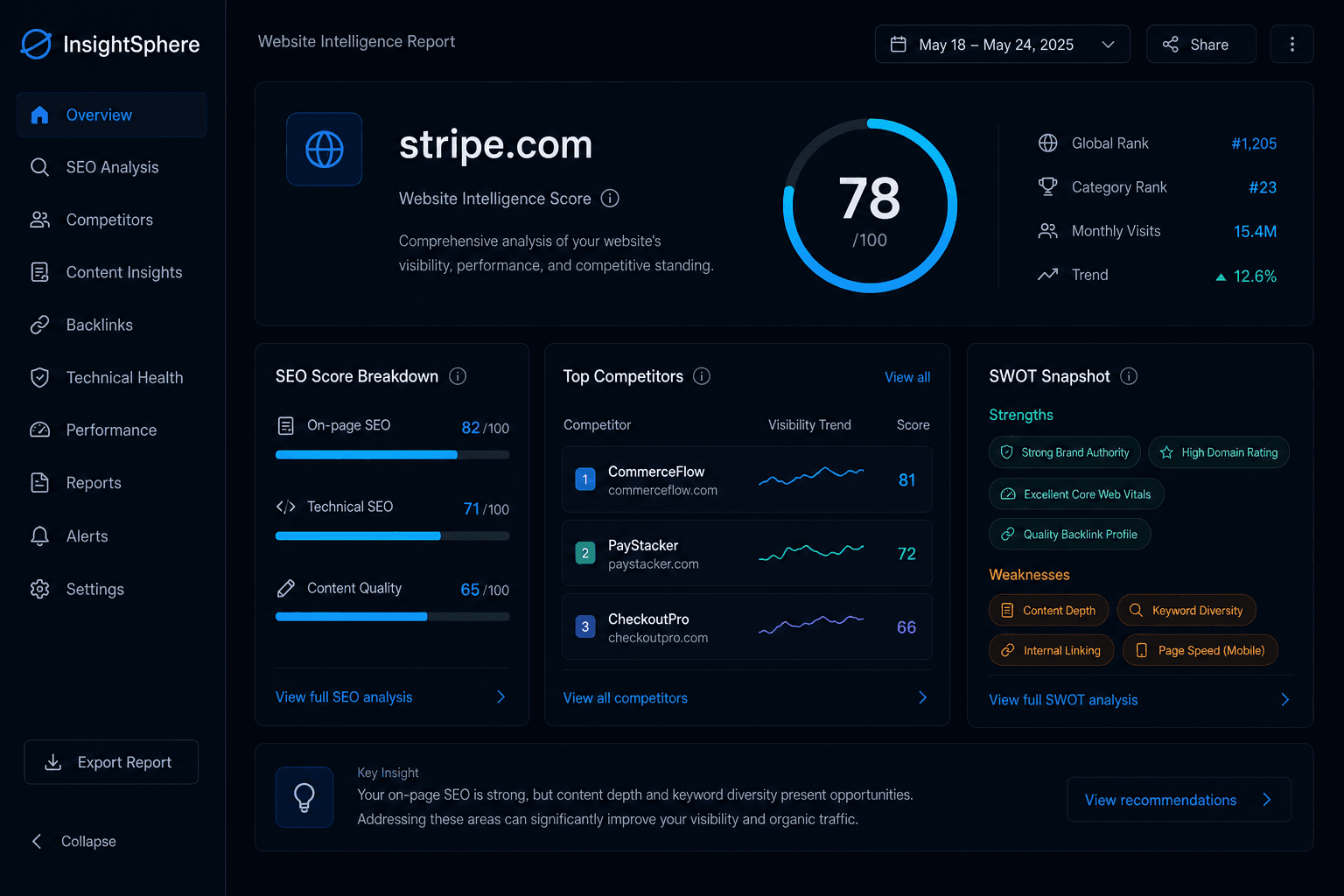
Task: Go to the Overview page
Action: pyautogui.click(x=112, y=115)
